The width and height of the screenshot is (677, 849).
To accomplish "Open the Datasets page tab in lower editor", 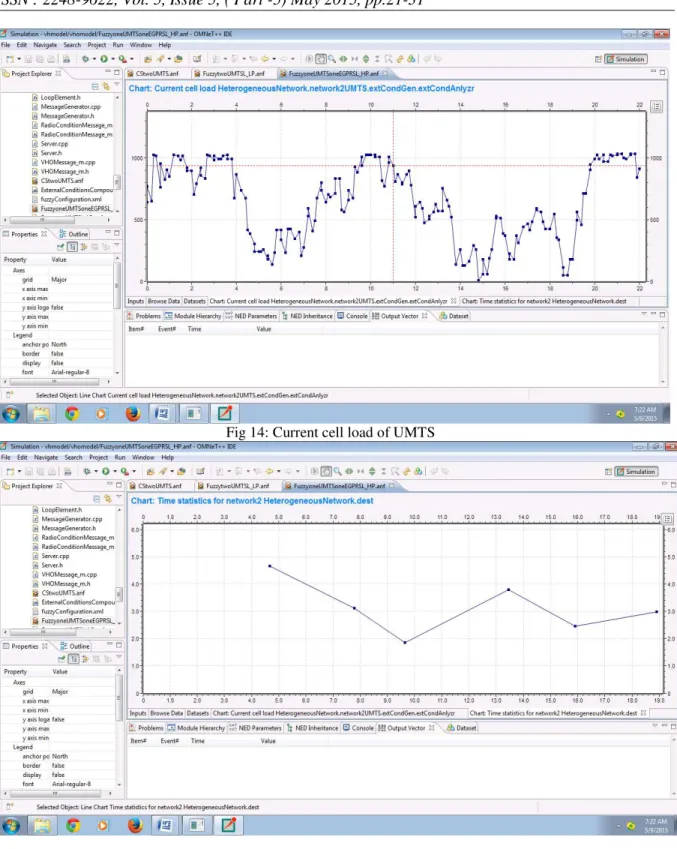I will click(x=198, y=713).
